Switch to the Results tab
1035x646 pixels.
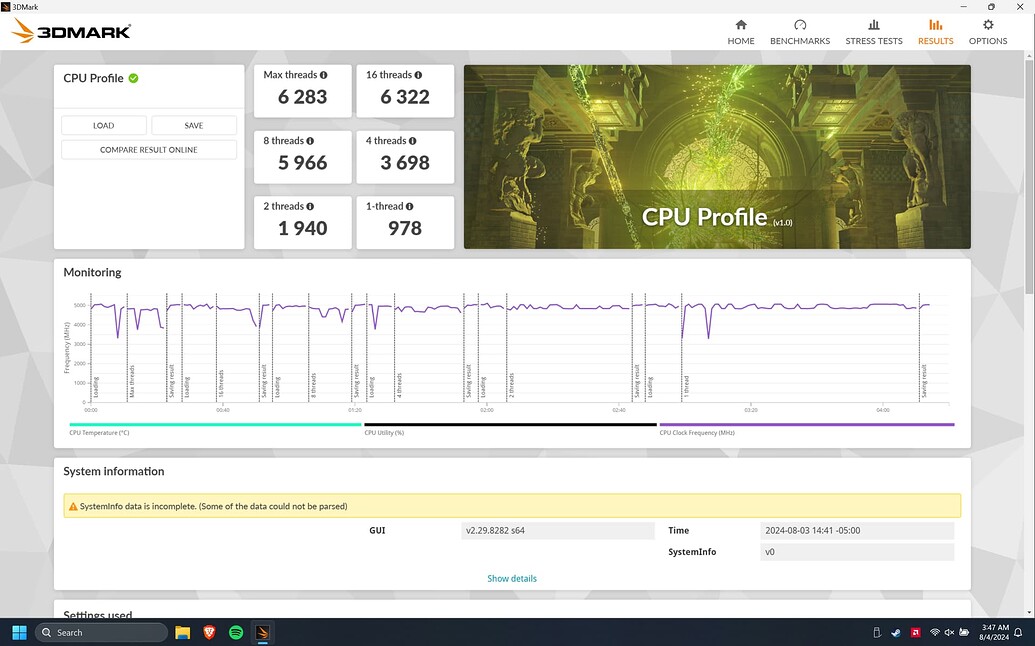(935, 31)
